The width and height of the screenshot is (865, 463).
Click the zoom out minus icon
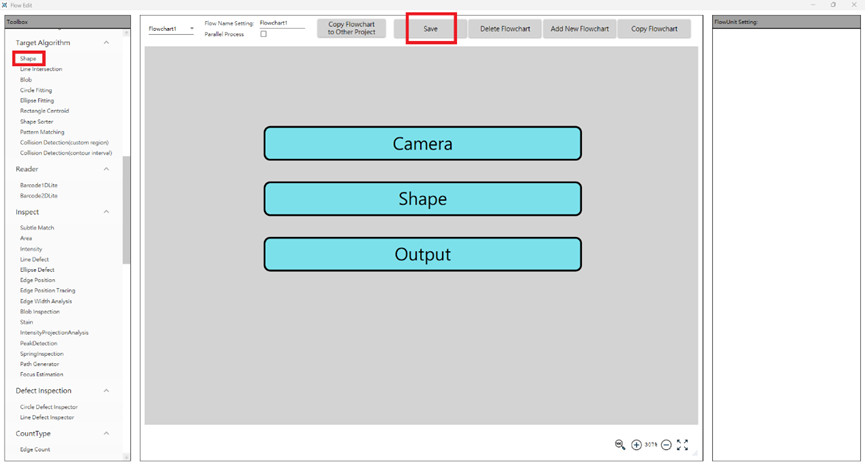pos(666,445)
